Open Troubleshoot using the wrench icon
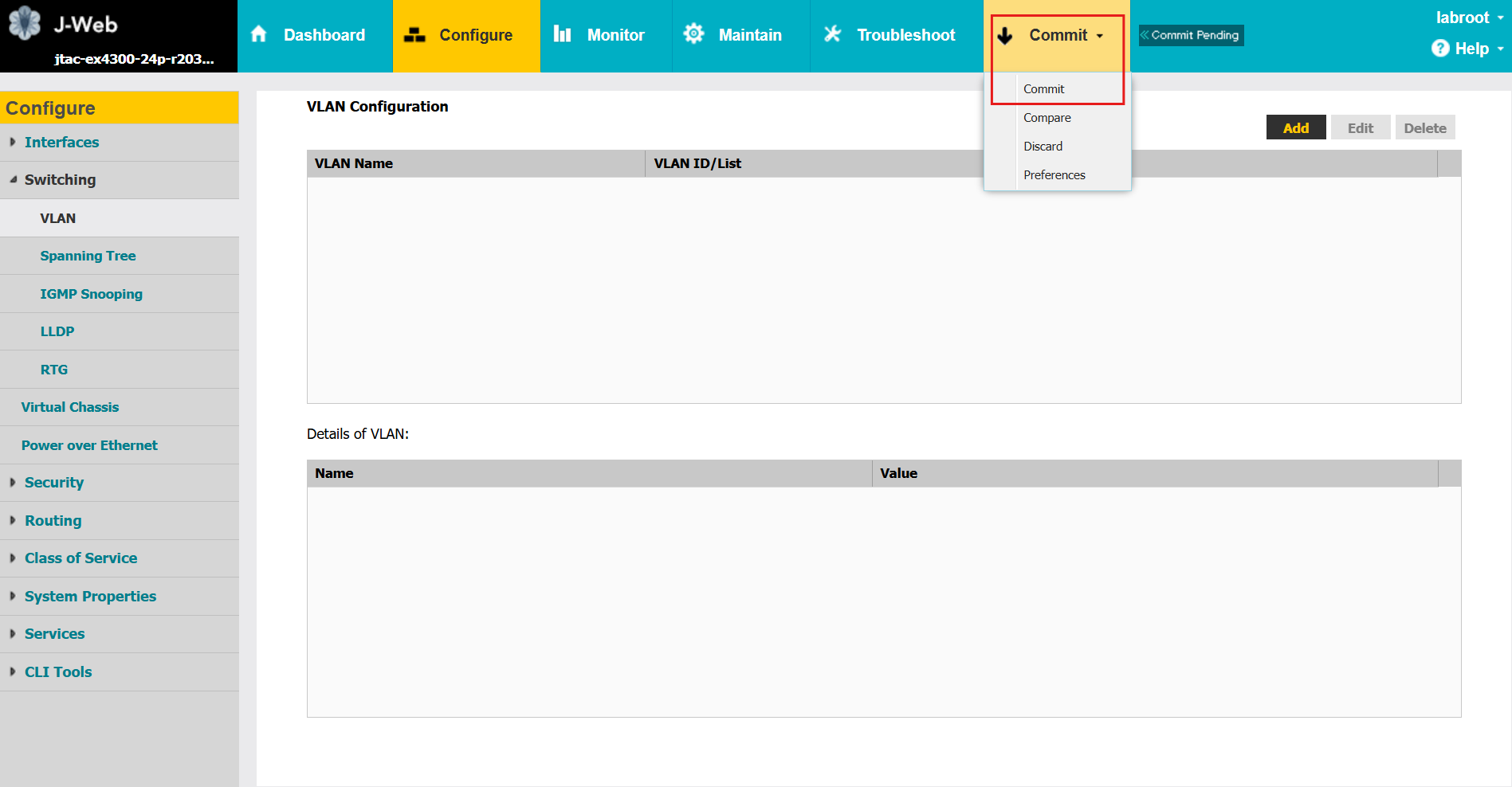This screenshot has height=787, width=1512. [832, 34]
